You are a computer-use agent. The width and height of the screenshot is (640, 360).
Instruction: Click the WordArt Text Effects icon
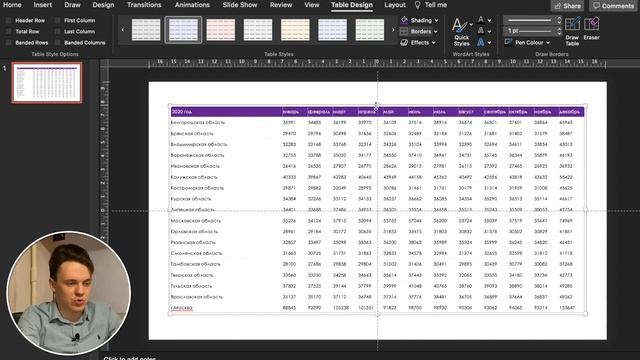click(x=481, y=42)
